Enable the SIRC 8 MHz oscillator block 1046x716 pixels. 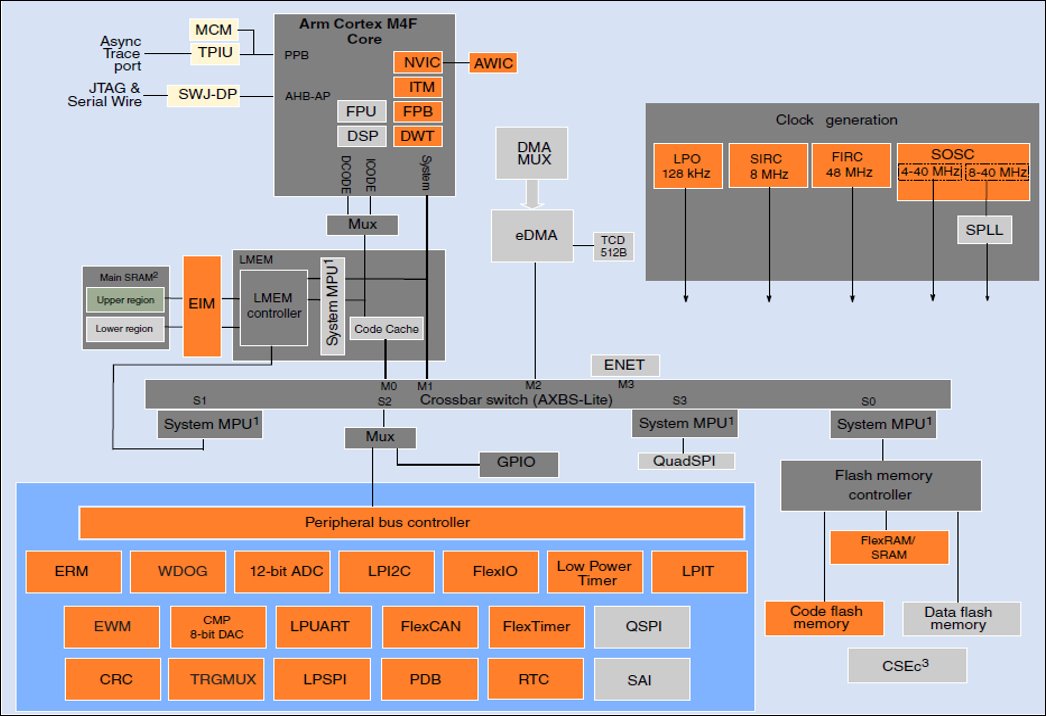tap(770, 164)
